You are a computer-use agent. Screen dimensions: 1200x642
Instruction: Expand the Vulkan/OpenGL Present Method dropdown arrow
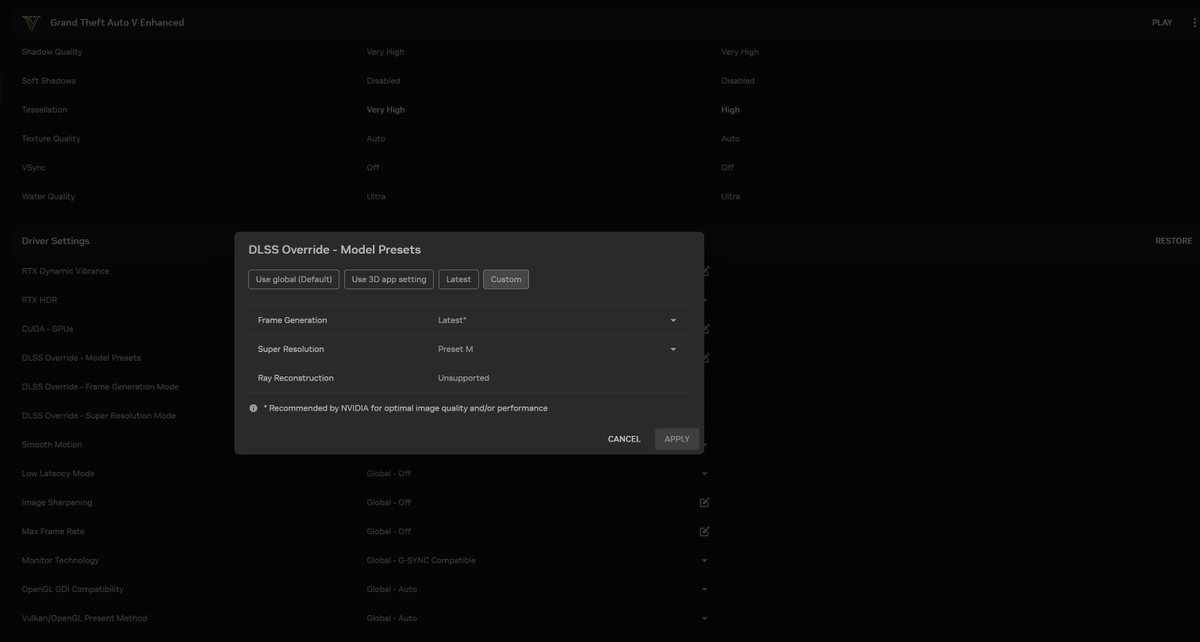click(704, 618)
